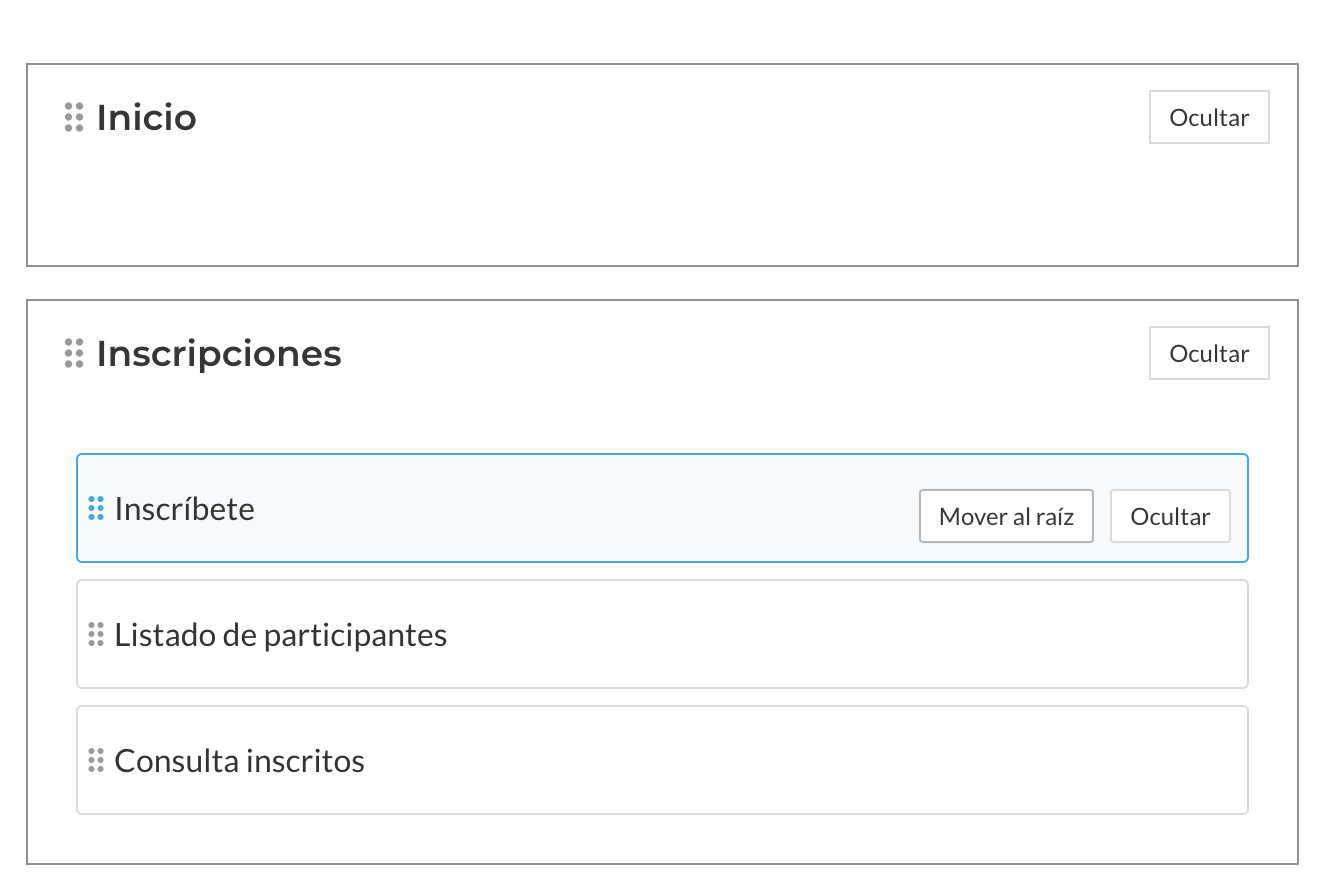
Task: Click the Inicio section title
Action: pos(146,118)
